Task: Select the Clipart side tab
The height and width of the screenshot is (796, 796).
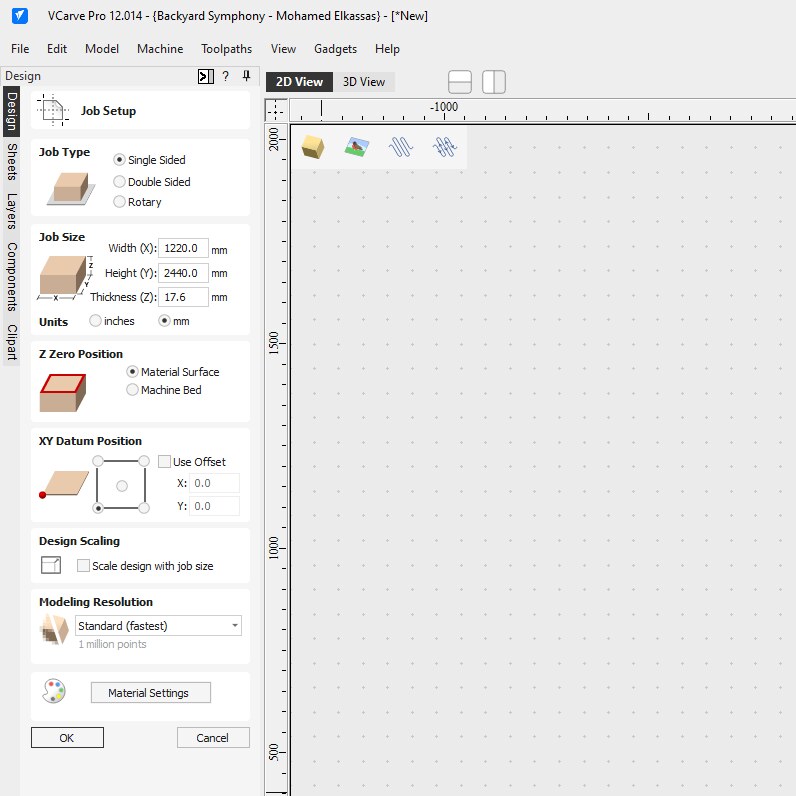Action: [x=12, y=342]
